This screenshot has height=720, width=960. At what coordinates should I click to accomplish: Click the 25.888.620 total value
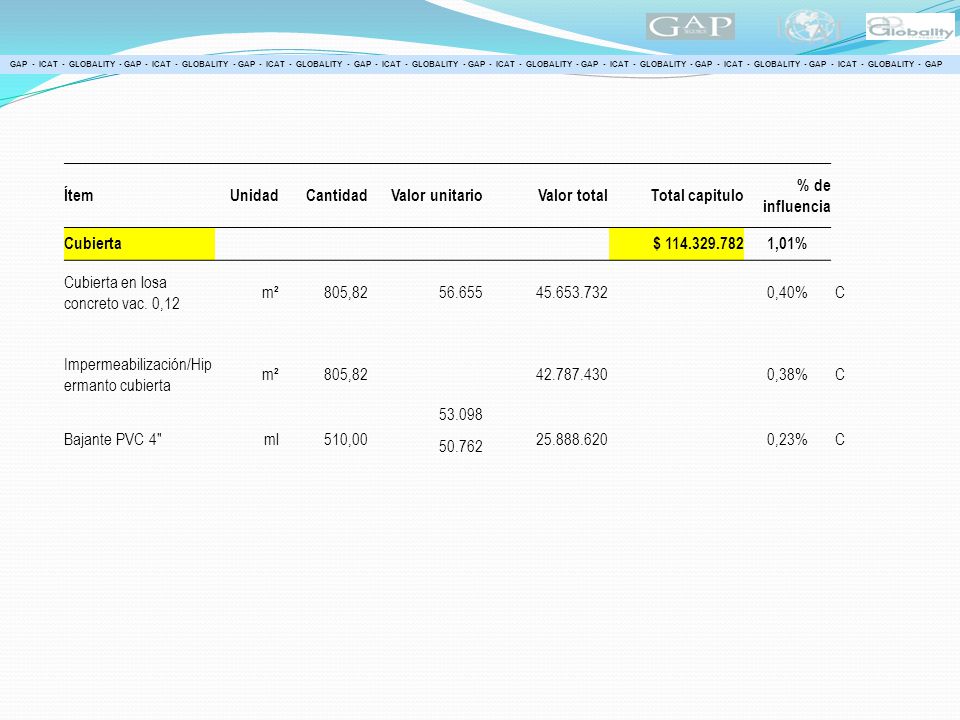571,440
